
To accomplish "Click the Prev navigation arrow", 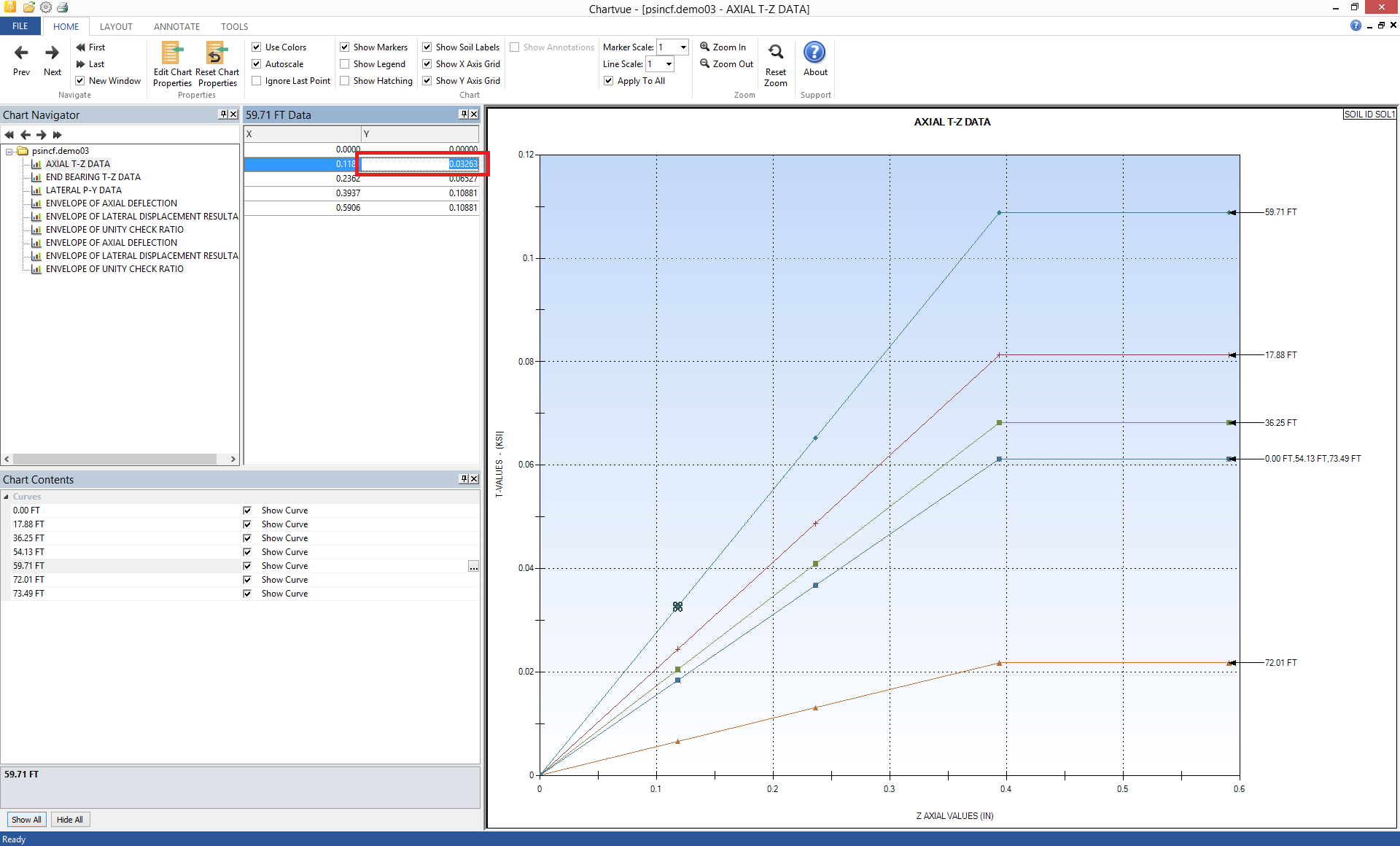I will click(x=21, y=59).
